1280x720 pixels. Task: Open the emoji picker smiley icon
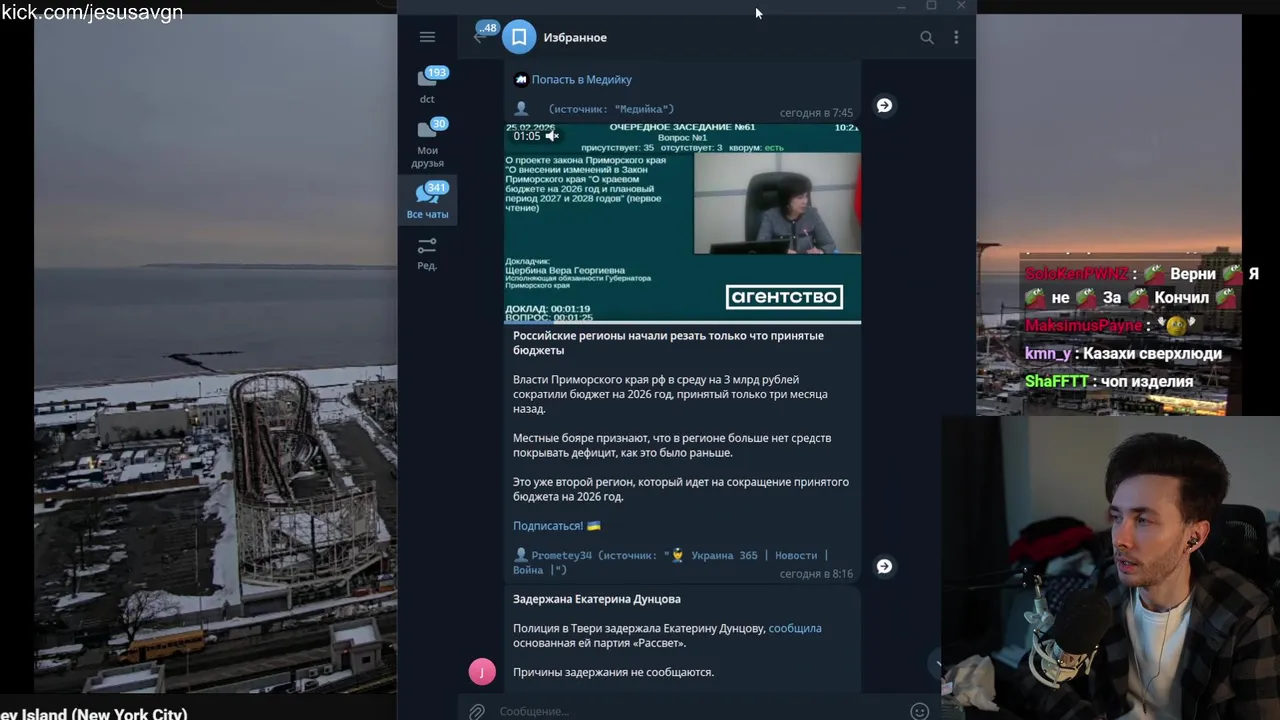pyautogui.click(x=919, y=711)
